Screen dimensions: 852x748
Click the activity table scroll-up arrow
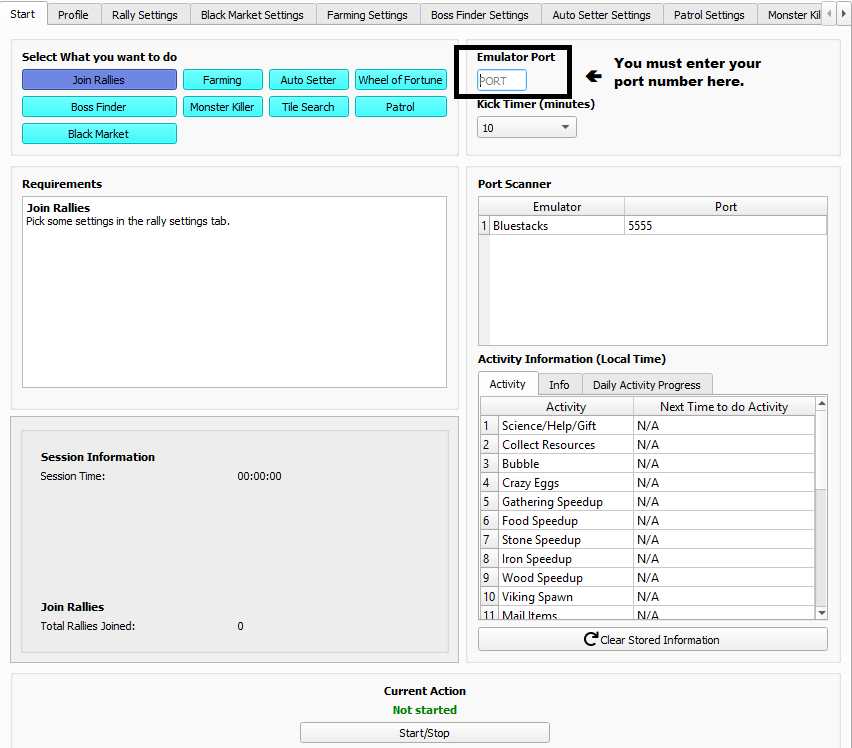[822, 403]
